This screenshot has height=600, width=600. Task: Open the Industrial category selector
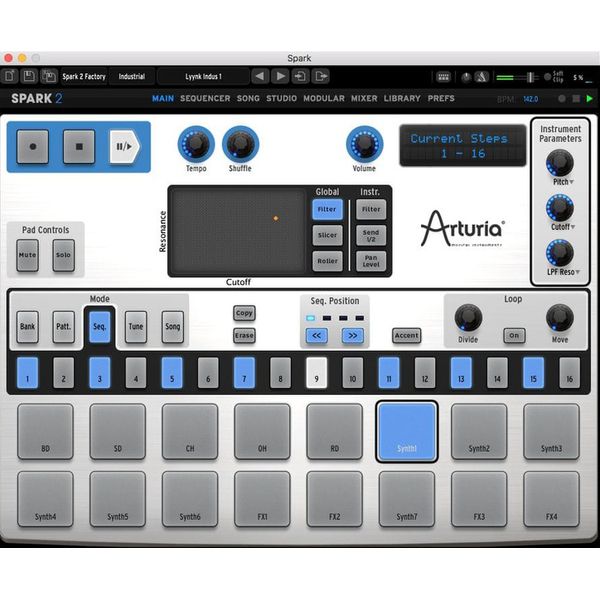pos(132,76)
